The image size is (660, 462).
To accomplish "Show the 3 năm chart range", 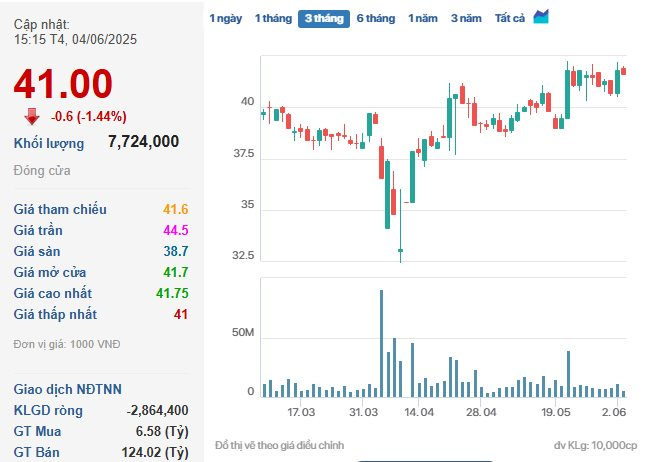I will click(x=466, y=18).
